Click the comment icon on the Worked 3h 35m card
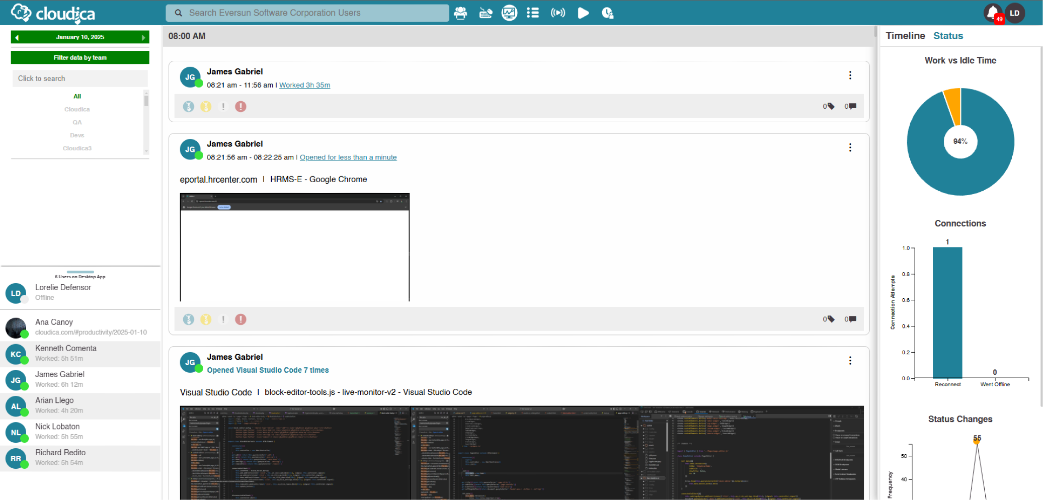This screenshot has width=1043, height=500. pyautogui.click(x=852, y=106)
